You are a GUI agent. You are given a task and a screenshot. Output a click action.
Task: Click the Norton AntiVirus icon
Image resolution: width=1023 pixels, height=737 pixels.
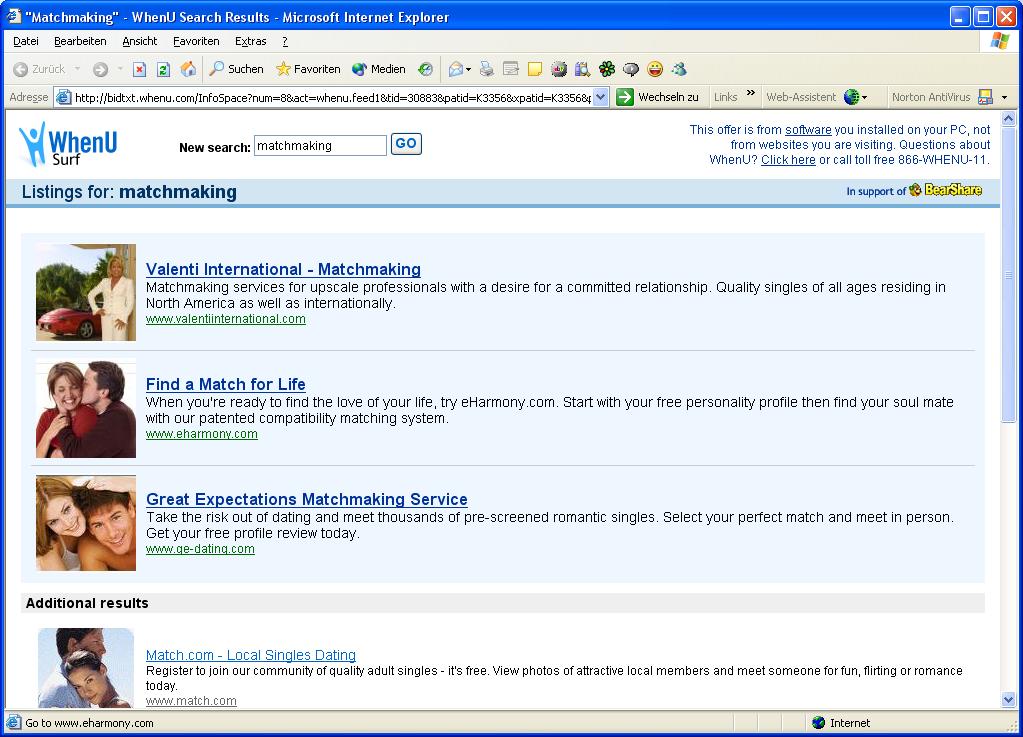985,97
